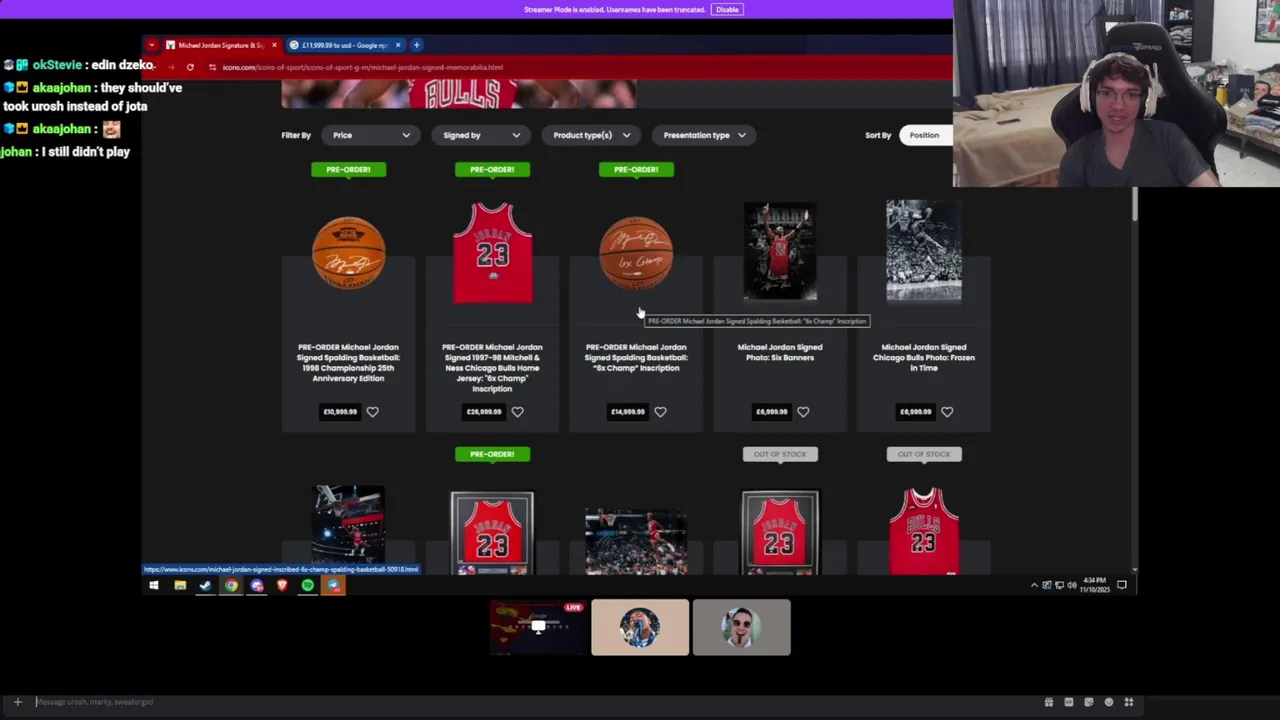Click the £14,999.99 basketball price
The height and width of the screenshot is (720, 1280).
pos(628,412)
